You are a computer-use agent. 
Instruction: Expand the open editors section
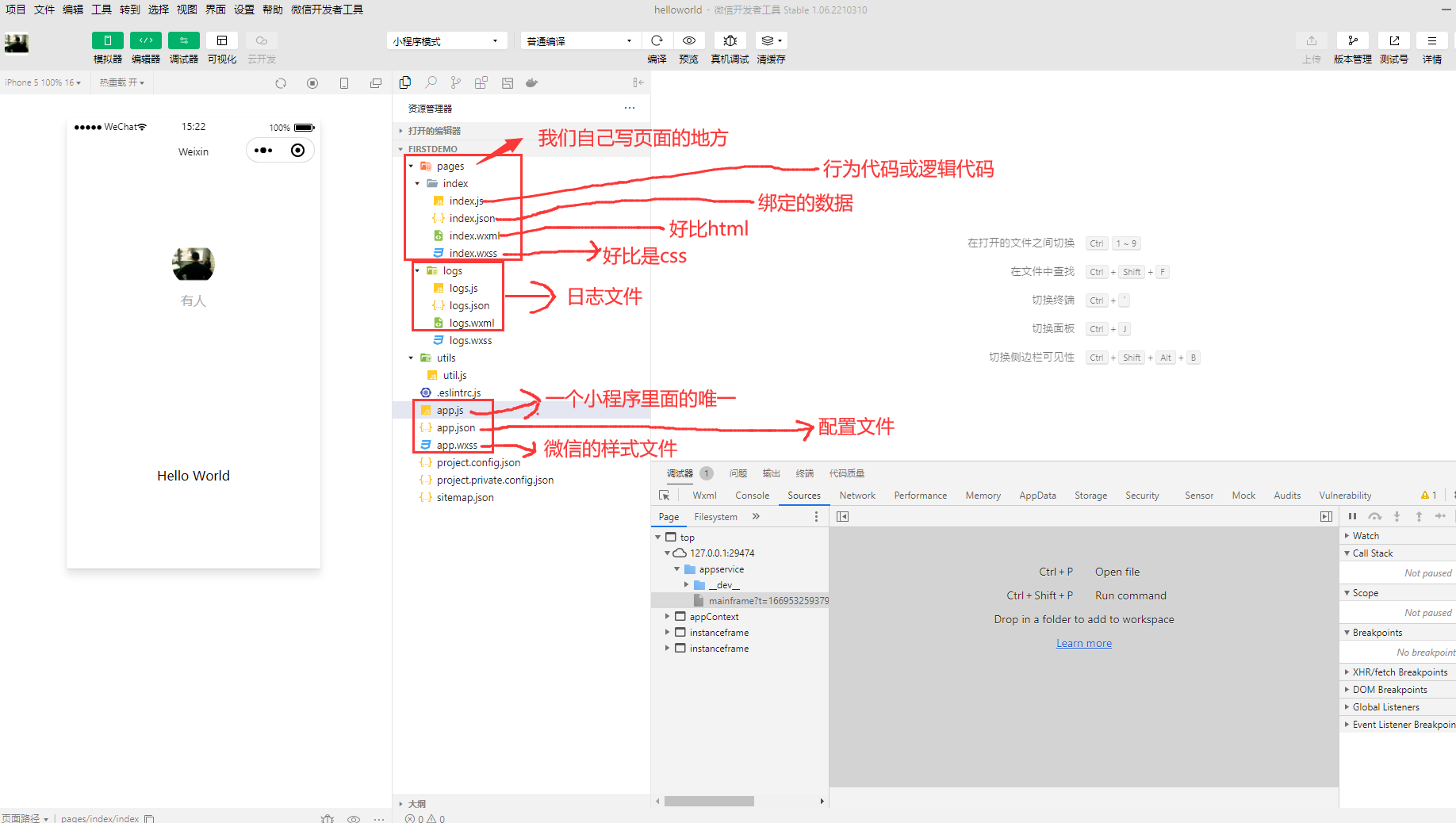click(x=521, y=131)
